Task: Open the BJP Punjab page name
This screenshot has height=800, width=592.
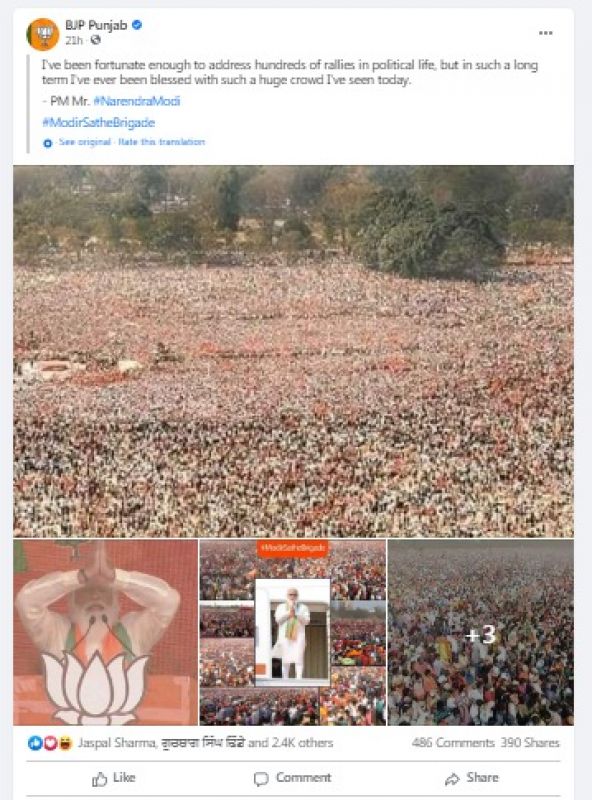Action: pos(96,25)
